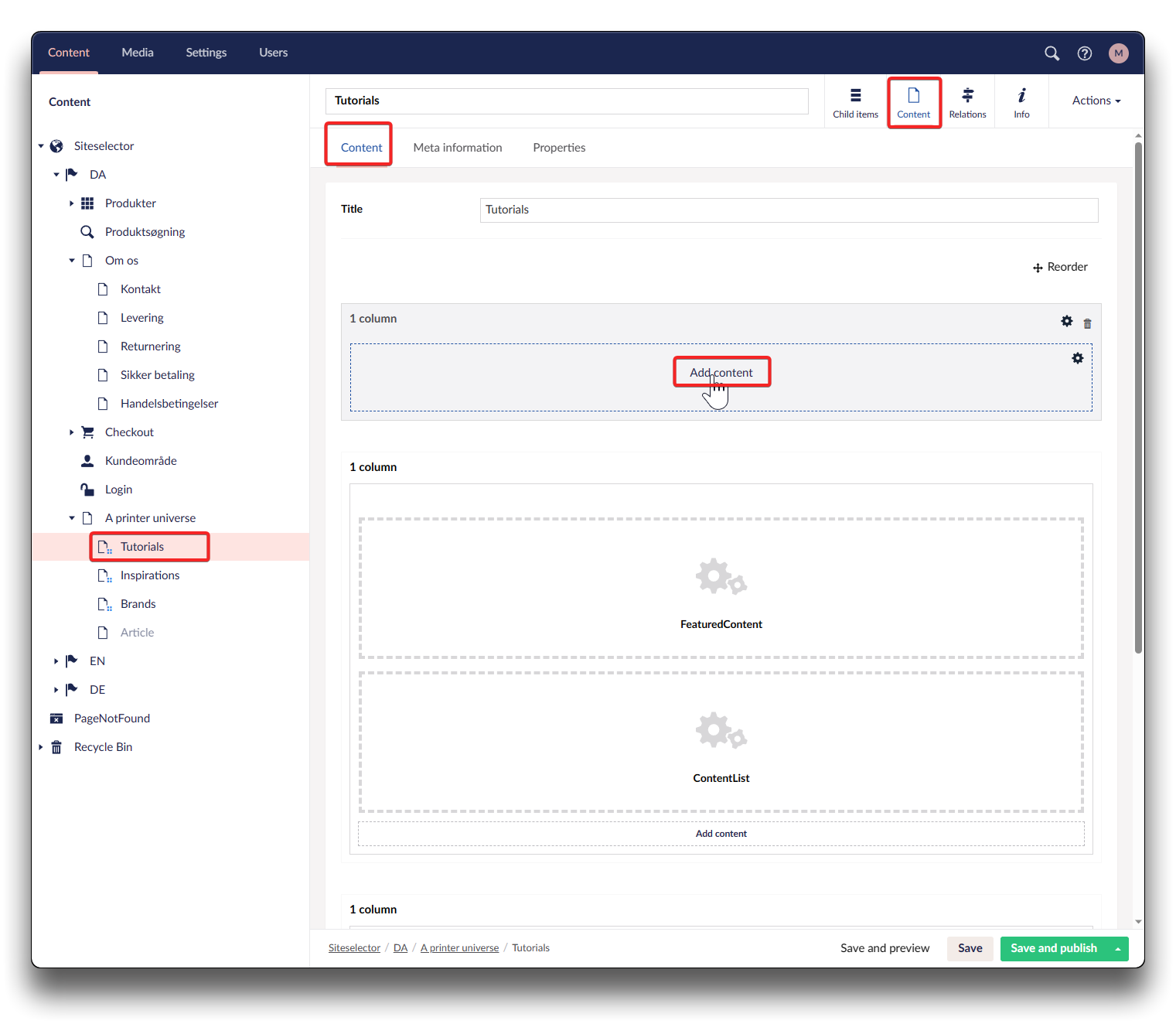The height and width of the screenshot is (1024, 1176).
Task: Select the Inspirations page in the tree
Action: click(x=149, y=575)
